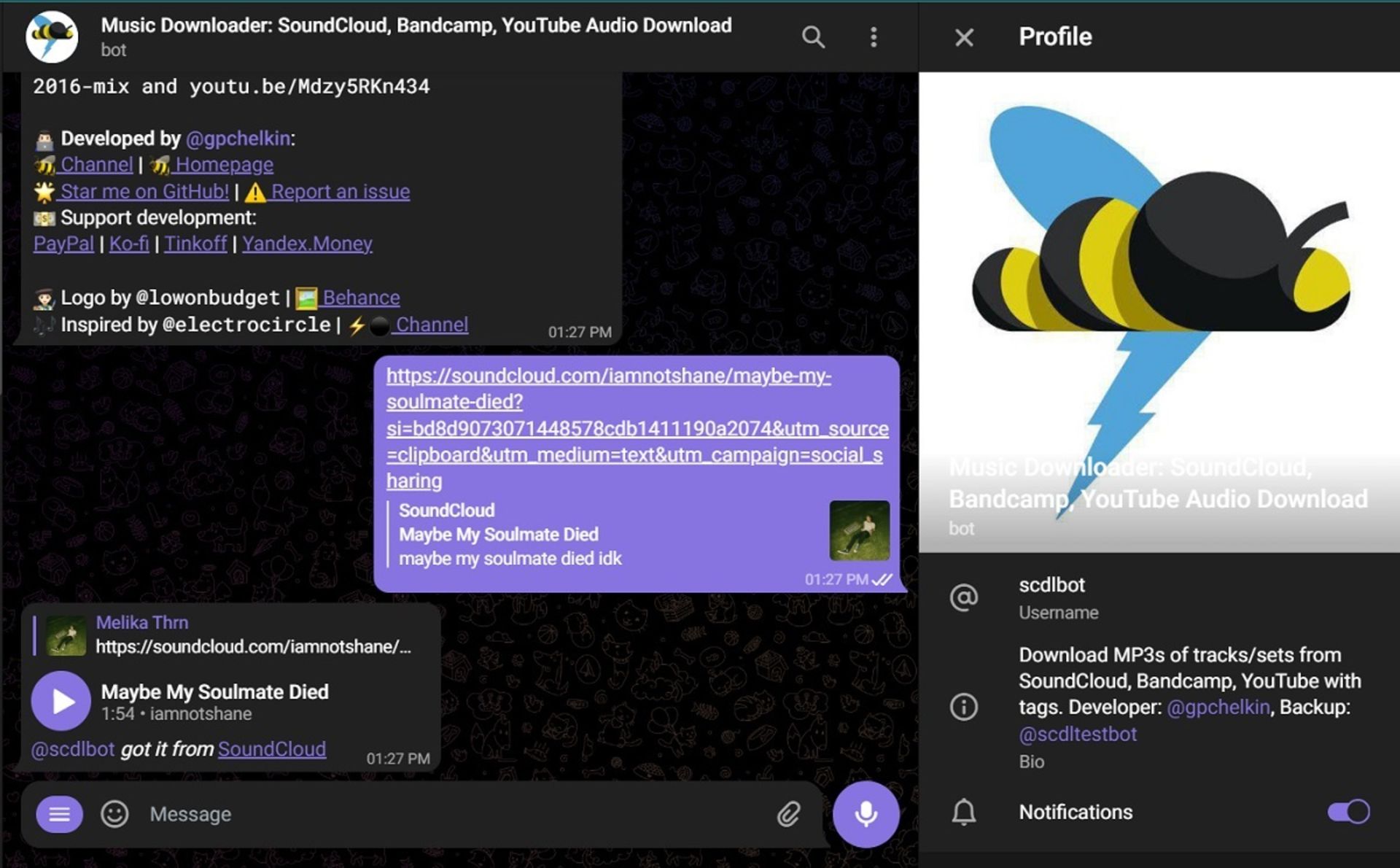The height and width of the screenshot is (868, 1400).
Task: Click the Melika Thrn reply quote
Action: pyautogui.click(x=230, y=635)
